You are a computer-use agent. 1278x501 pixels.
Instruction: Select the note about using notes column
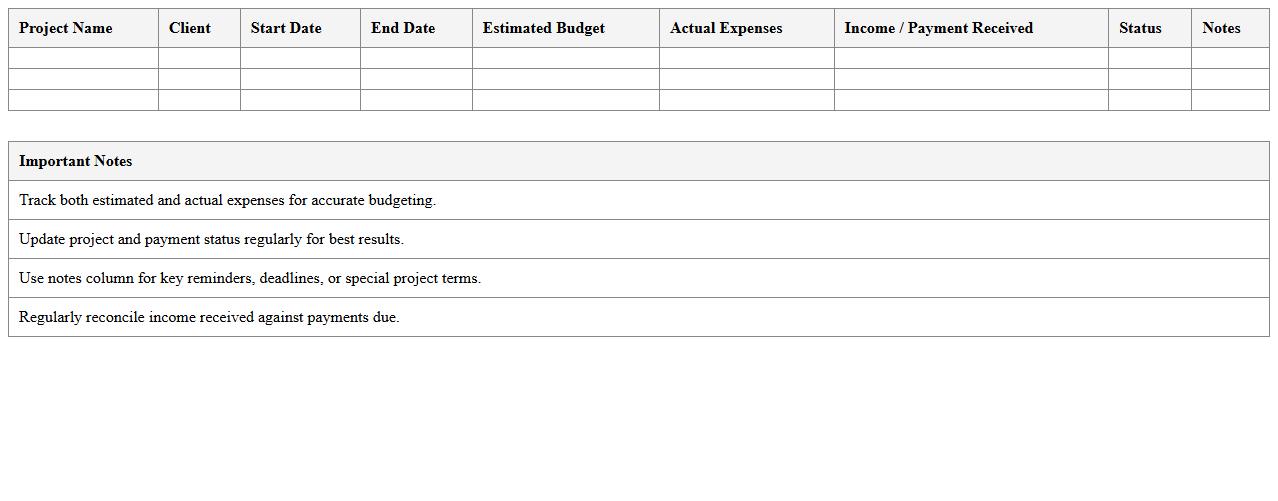point(250,278)
